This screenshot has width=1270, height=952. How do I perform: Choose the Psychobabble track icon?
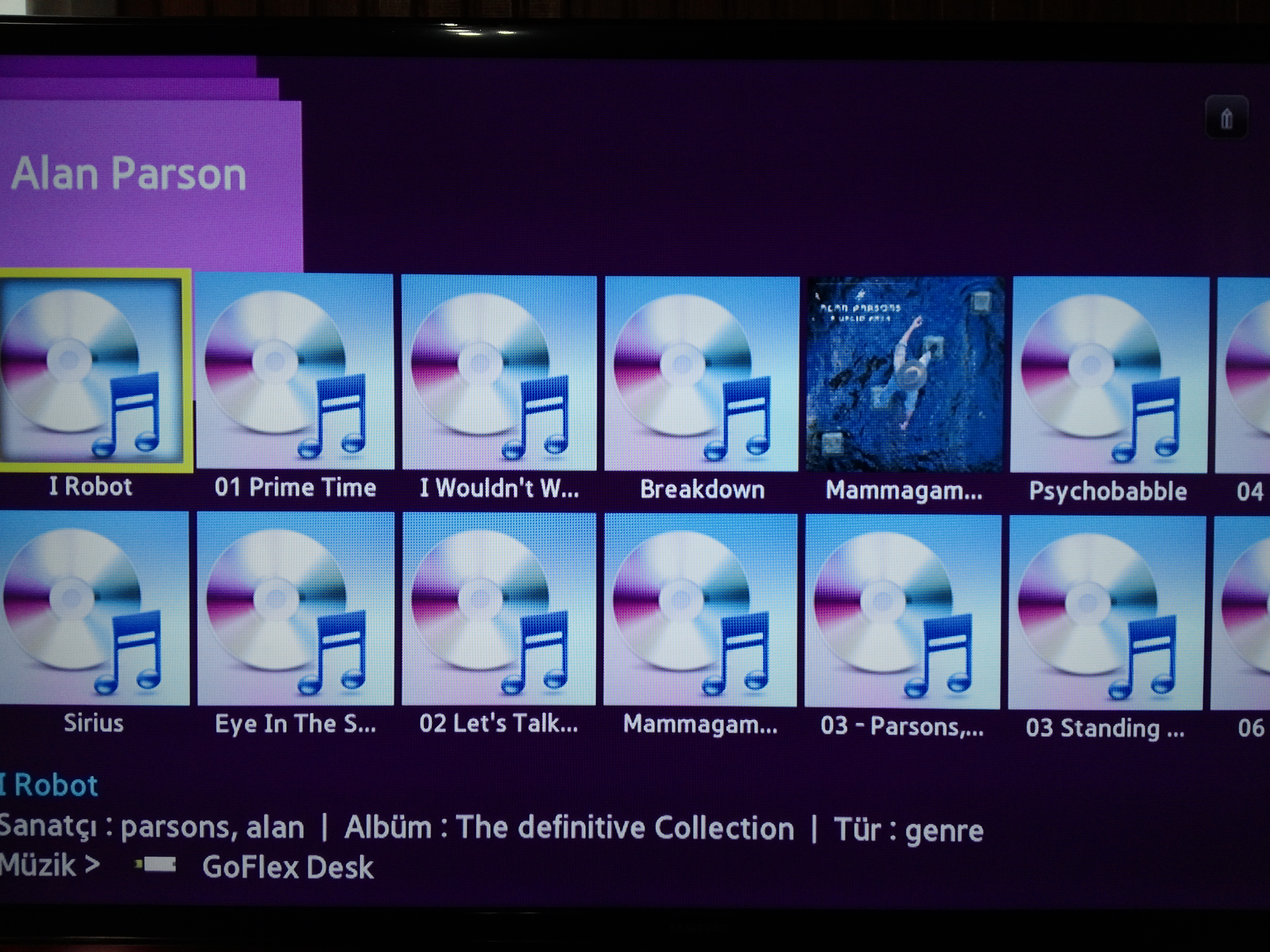click(x=1109, y=375)
